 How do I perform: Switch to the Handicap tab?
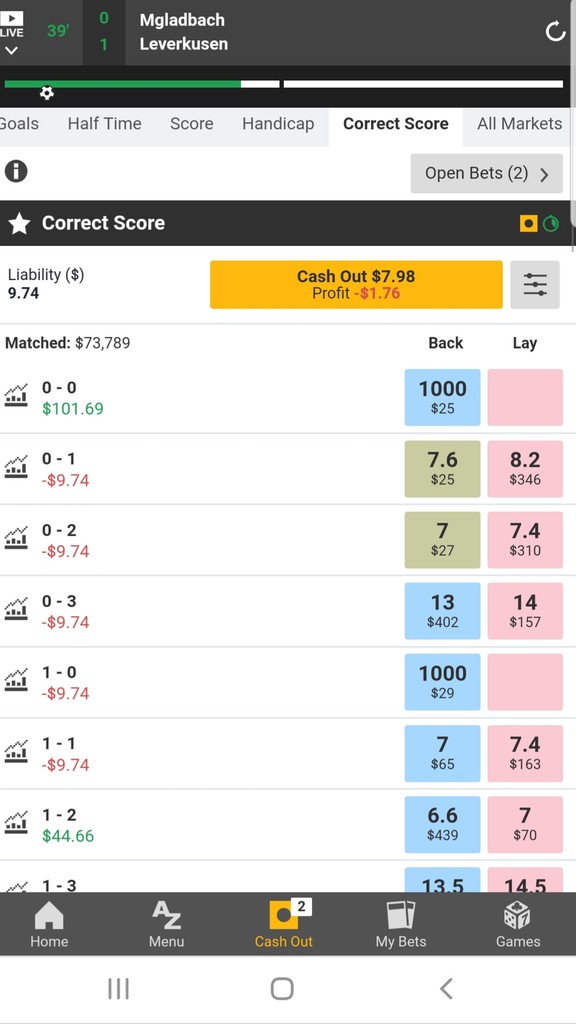pyautogui.click(x=278, y=124)
